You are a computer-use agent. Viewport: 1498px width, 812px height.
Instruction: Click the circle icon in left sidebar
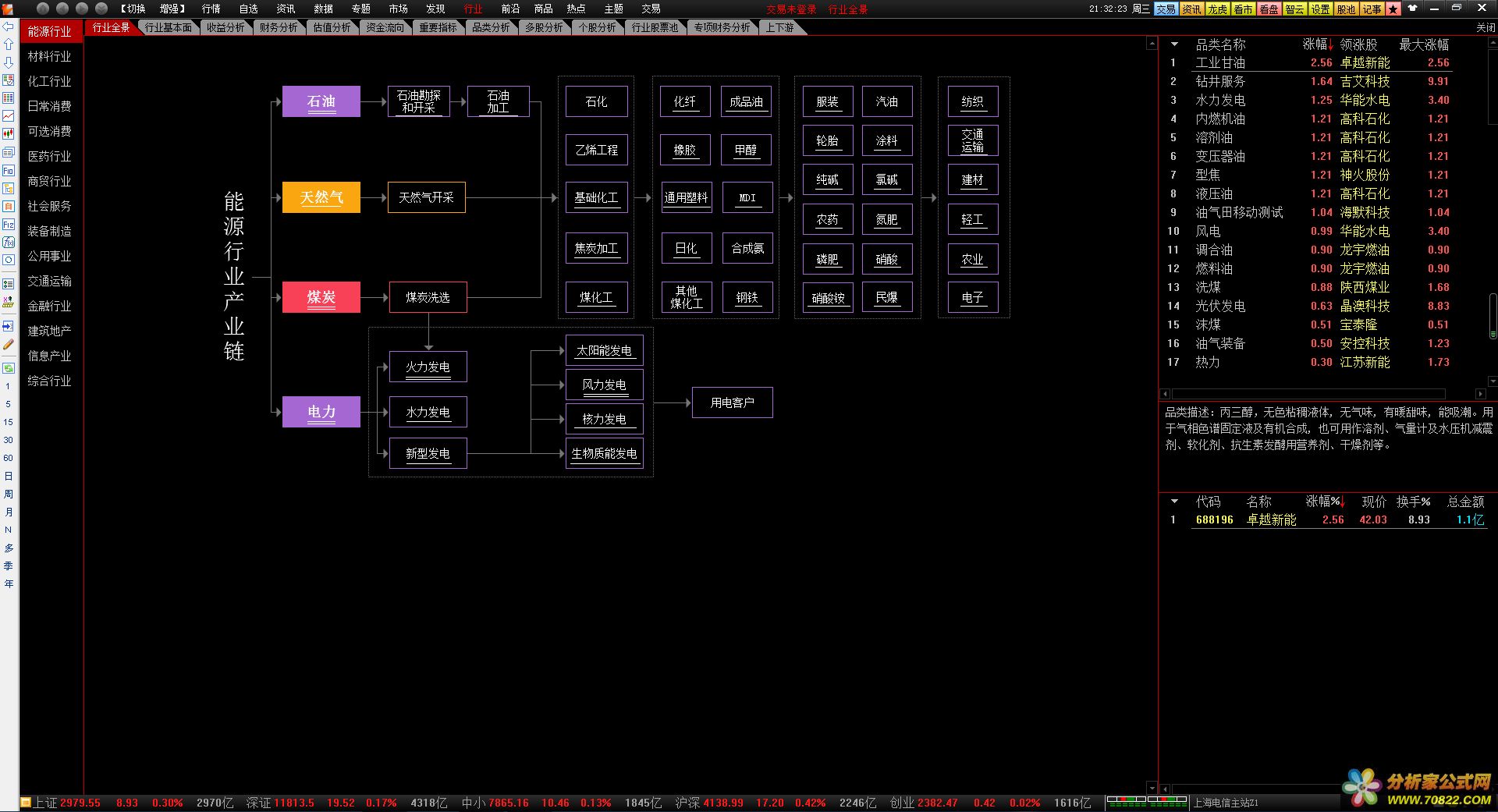click(9, 260)
